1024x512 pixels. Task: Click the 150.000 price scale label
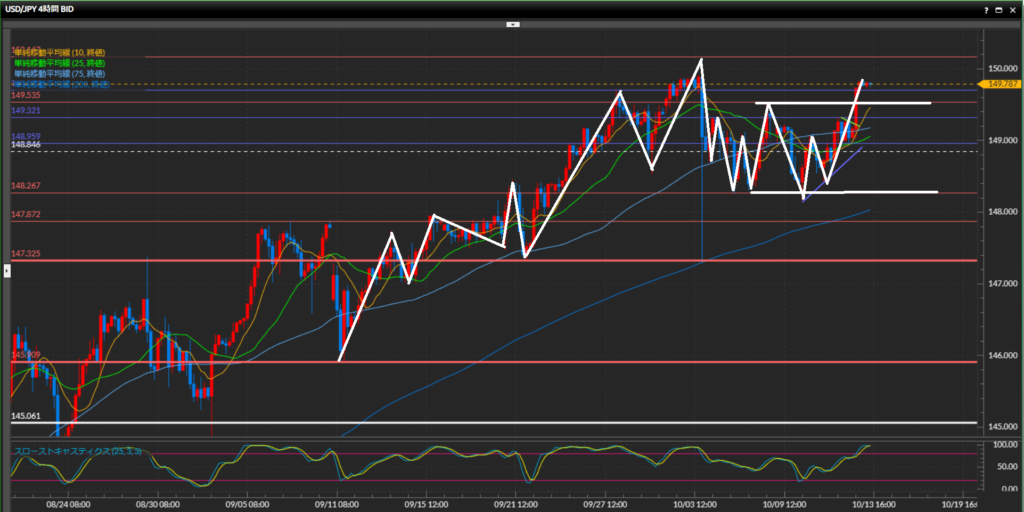point(1000,68)
